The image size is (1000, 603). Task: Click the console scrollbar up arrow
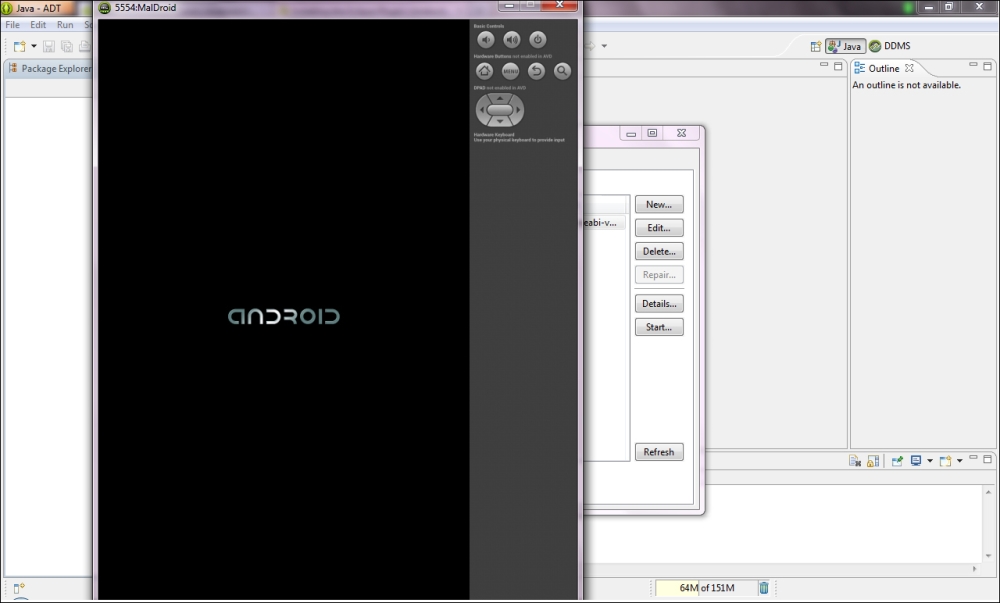point(989,491)
